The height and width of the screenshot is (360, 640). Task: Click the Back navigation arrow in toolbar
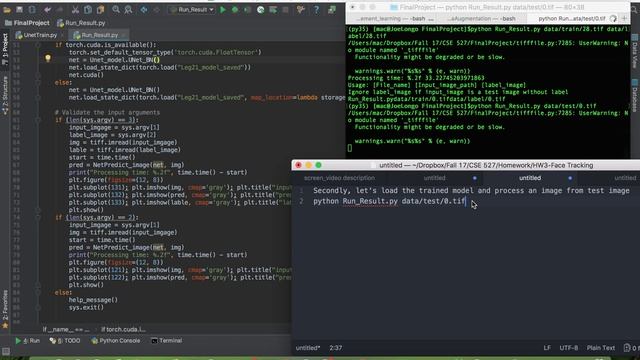[144, 9]
